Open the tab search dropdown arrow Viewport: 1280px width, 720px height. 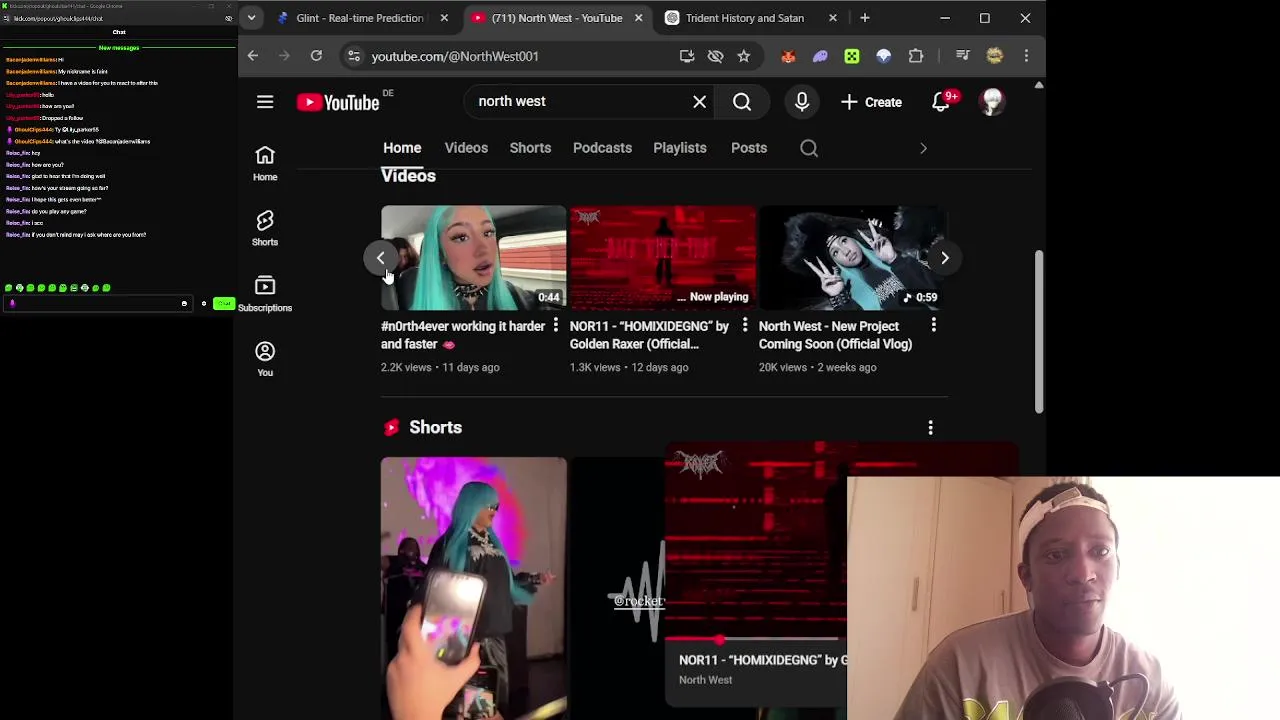tap(251, 18)
